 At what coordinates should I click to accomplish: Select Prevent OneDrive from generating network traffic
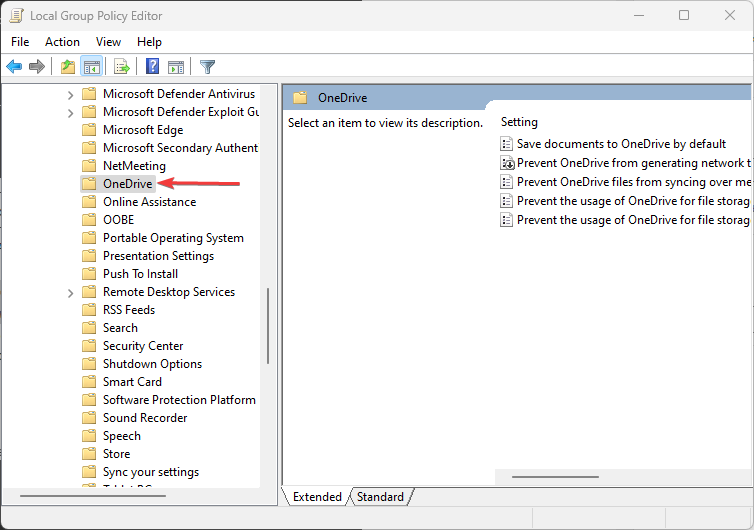(634, 163)
